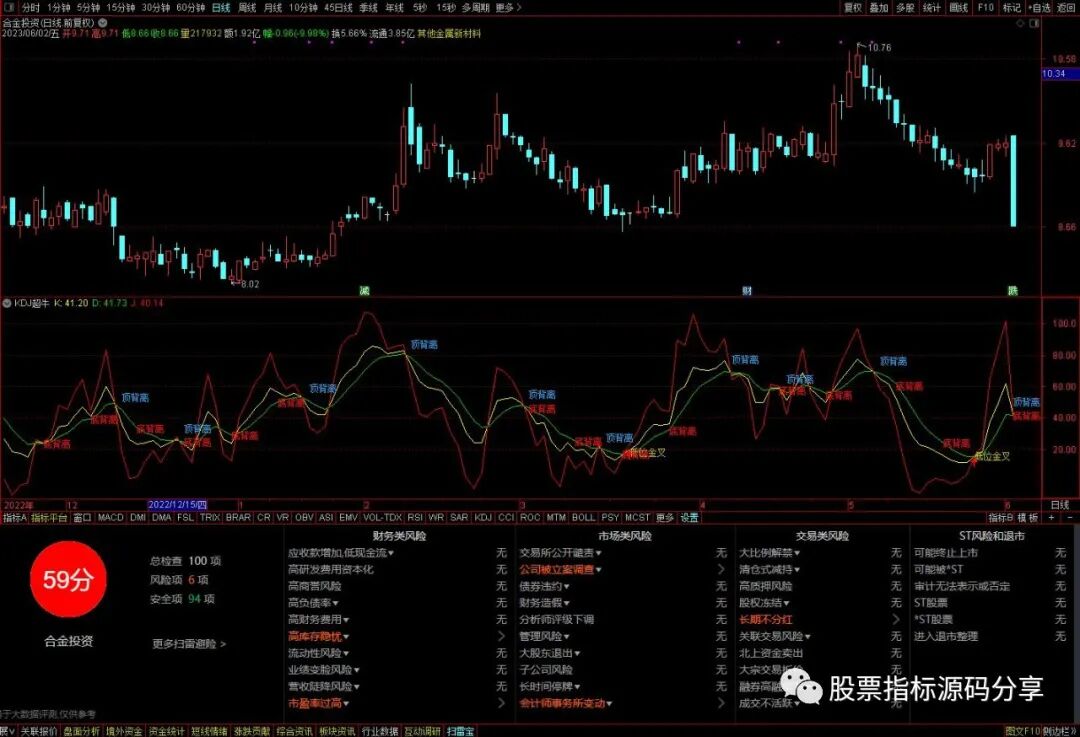Click the 多股 toolbar button
This screenshot has width=1080, height=737.
click(x=905, y=8)
